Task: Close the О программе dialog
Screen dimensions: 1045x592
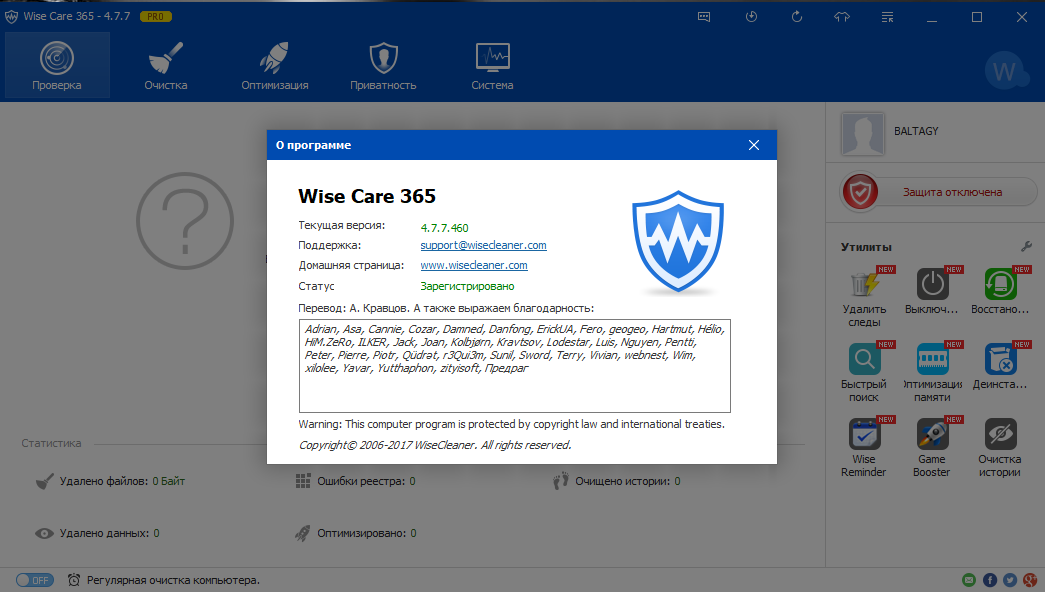Action: click(754, 145)
